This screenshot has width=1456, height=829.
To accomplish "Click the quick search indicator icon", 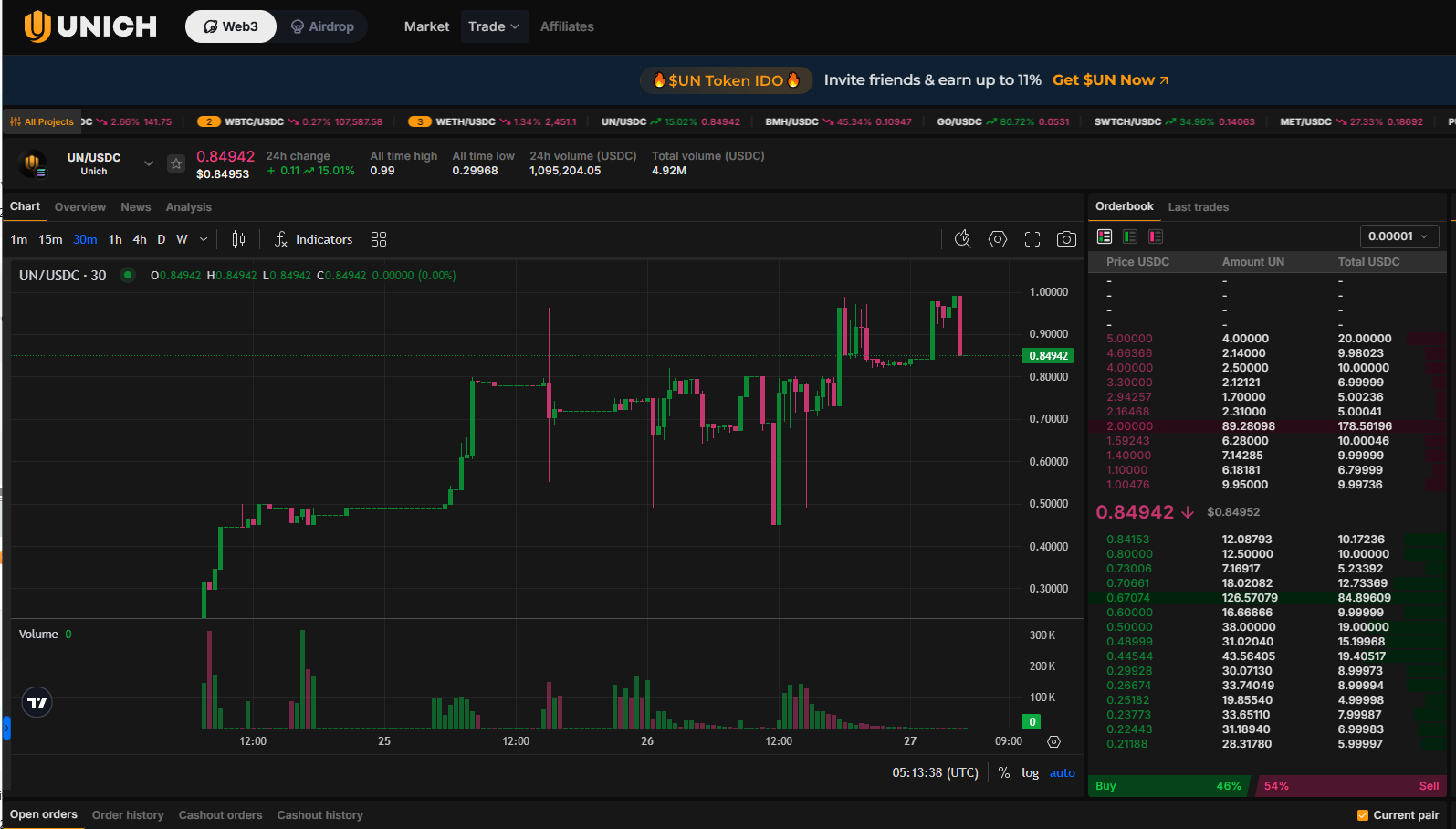I will [x=963, y=238].
